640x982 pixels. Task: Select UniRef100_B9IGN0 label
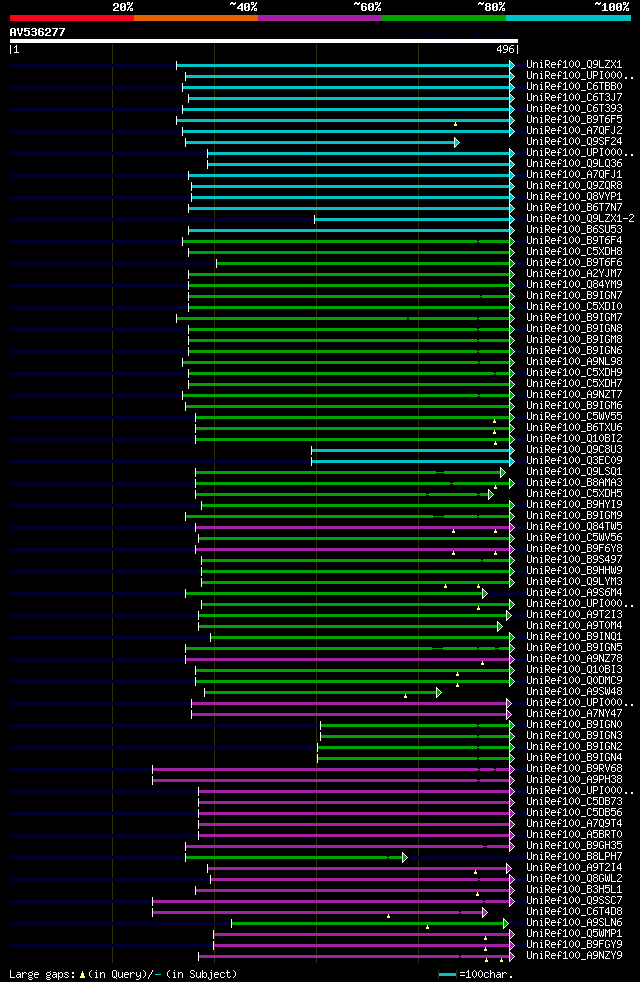pyautogui.click(x=574, y=725)
